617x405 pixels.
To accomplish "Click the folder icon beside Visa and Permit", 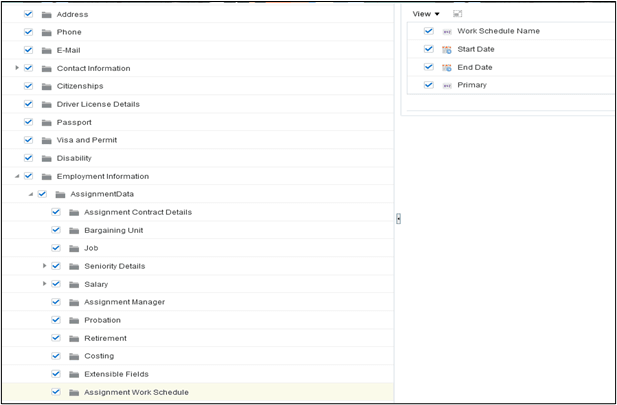I will coord(47,140).
